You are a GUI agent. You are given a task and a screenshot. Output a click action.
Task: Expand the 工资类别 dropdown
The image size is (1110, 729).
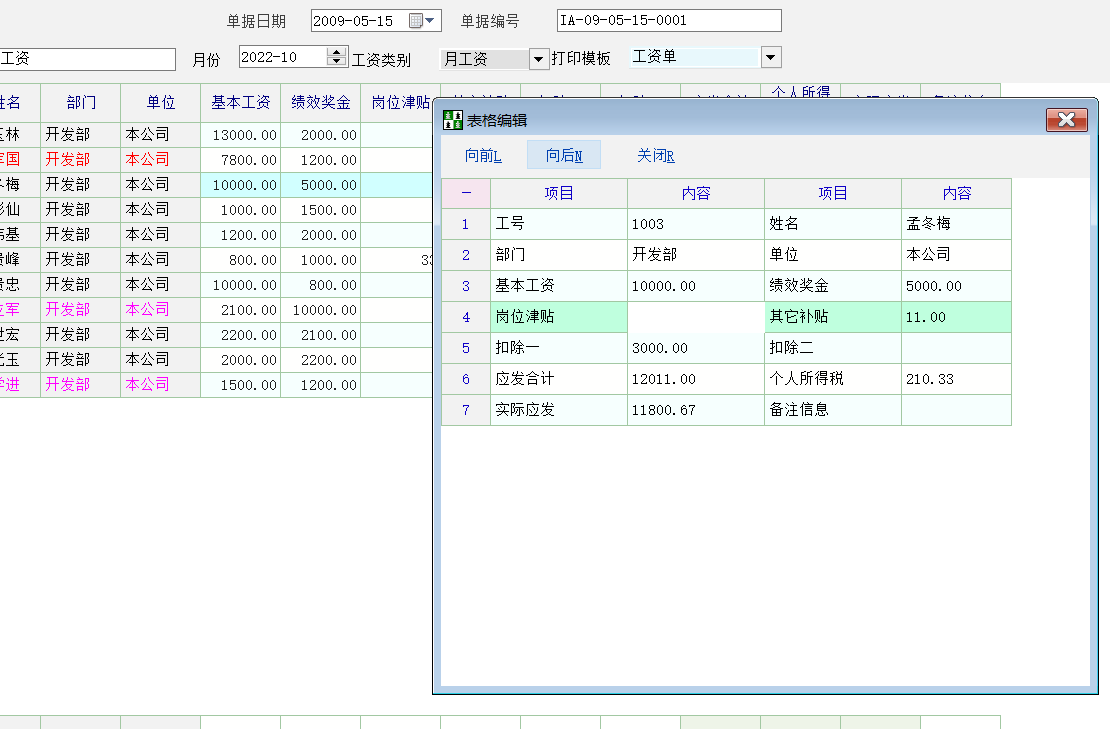coord(538,59)
